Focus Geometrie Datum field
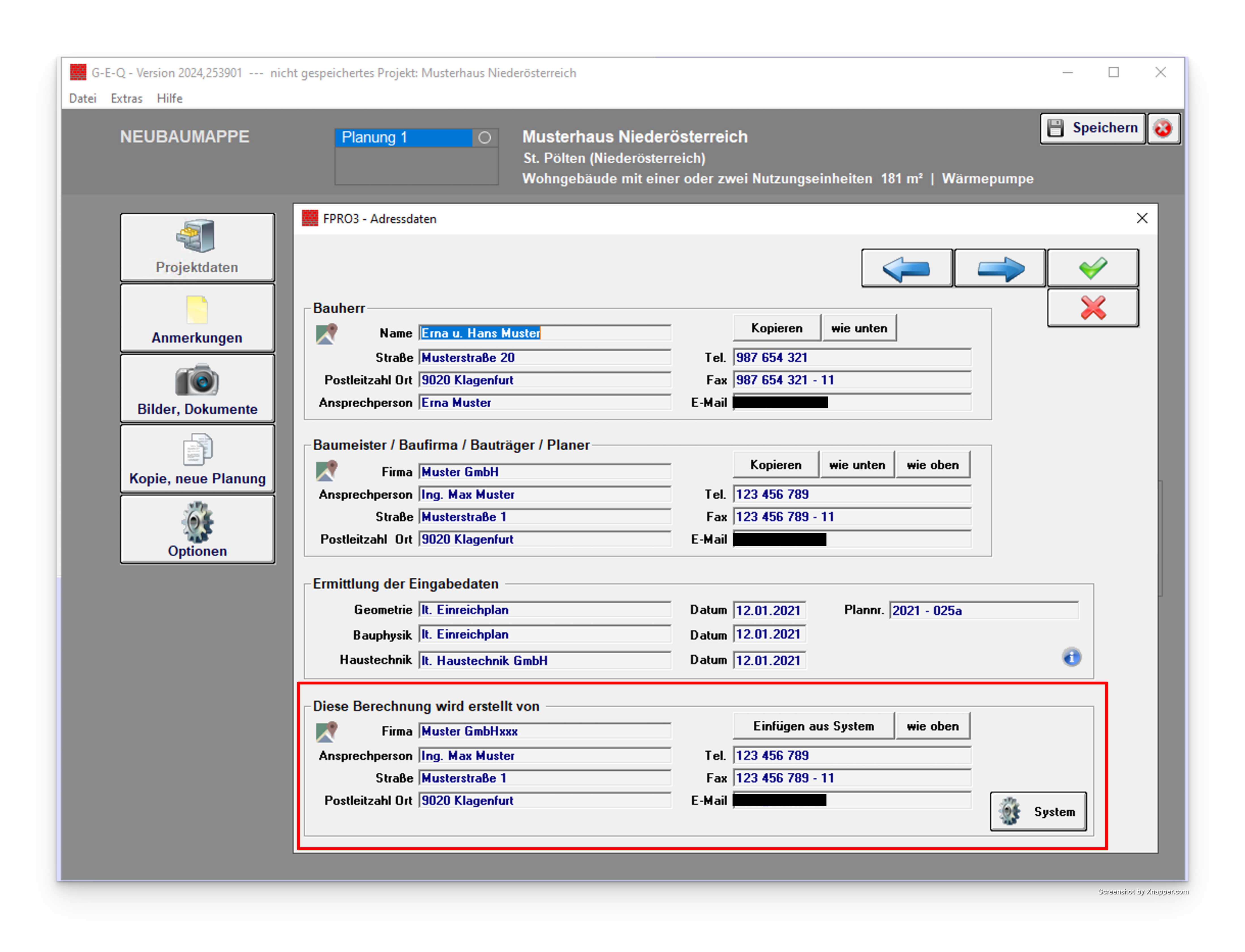This screenshot has width=1245, height=952. coord(769,610)
